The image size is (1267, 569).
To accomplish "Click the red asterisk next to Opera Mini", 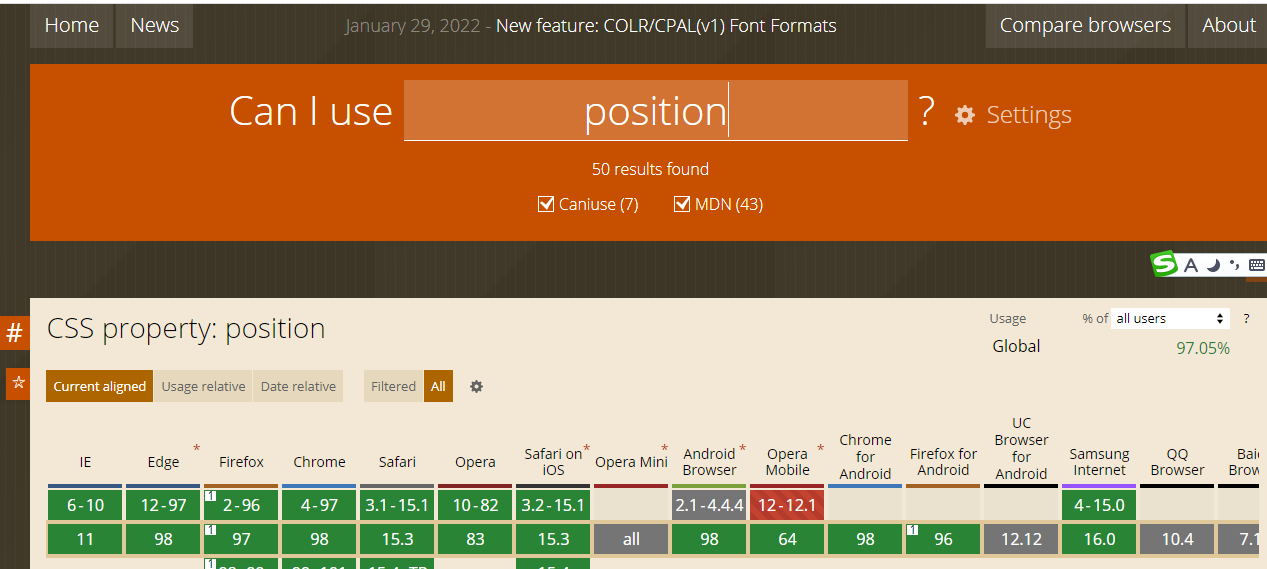I will tap(664, 448).
